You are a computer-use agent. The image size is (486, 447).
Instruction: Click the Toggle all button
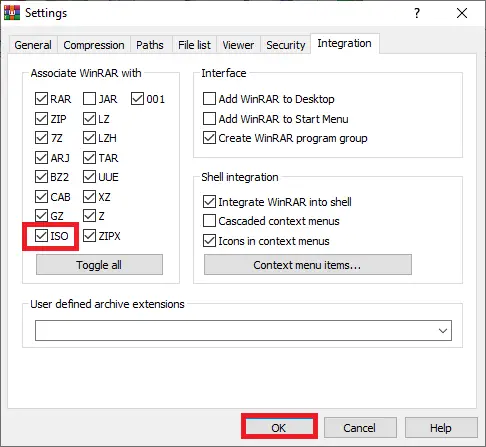pos(99,265)
